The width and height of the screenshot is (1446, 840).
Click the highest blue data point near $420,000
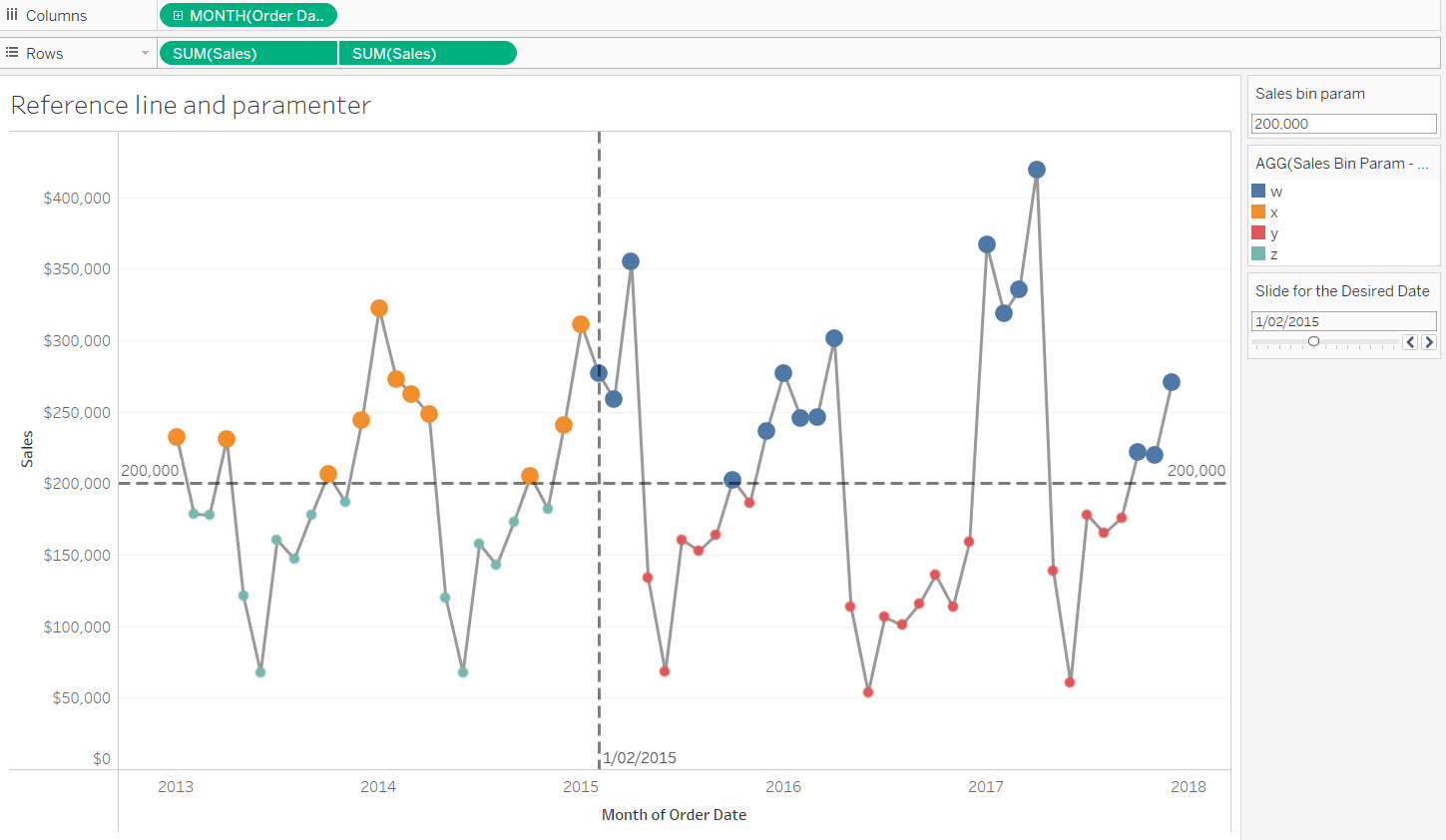pyautogui.click(x=1037, y=170)
